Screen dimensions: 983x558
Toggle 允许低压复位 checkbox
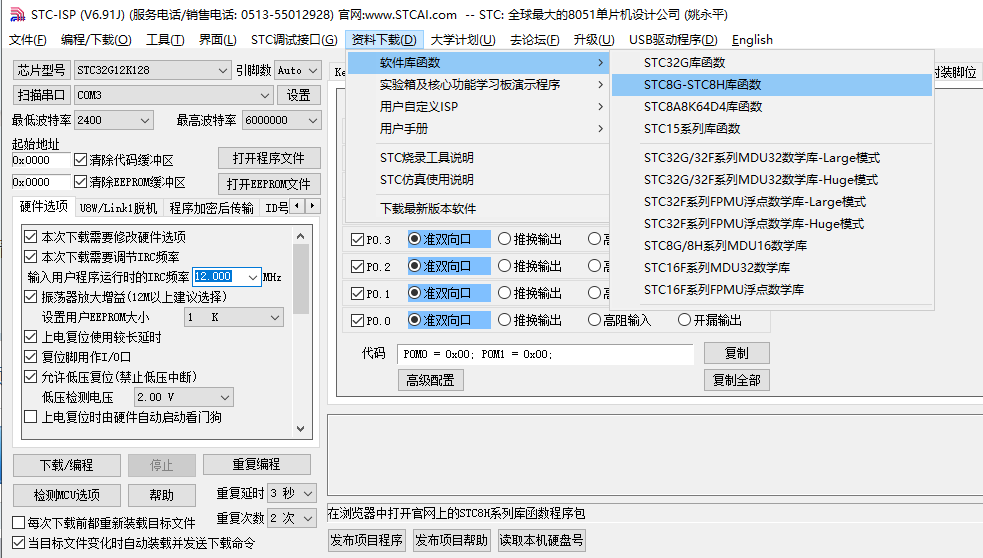[x=30, y=377]
